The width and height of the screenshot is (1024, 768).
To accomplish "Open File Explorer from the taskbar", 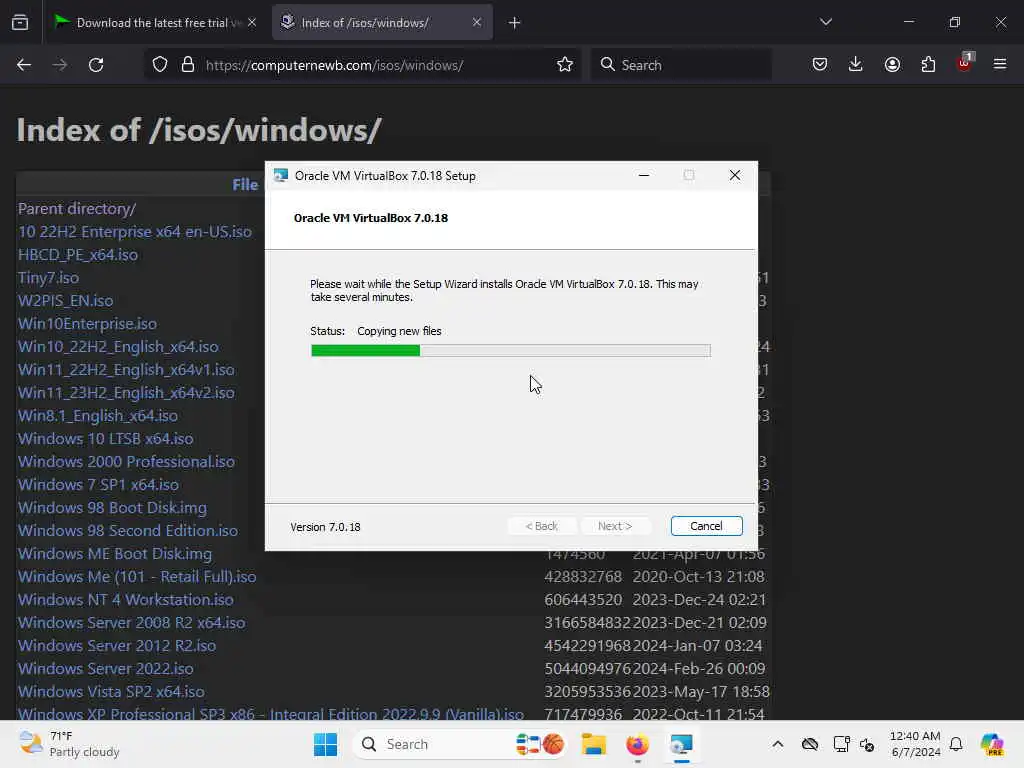I will point(594,744).
